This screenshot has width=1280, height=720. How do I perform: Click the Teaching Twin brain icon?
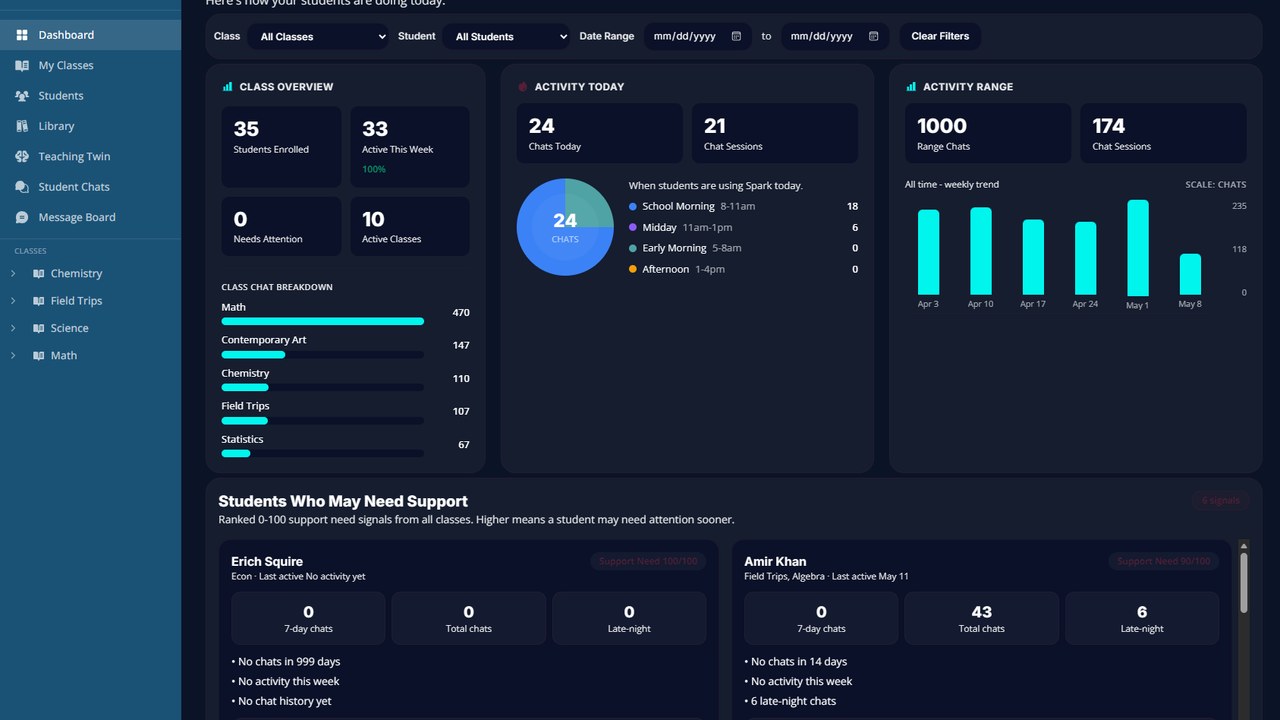coord(22,157)
